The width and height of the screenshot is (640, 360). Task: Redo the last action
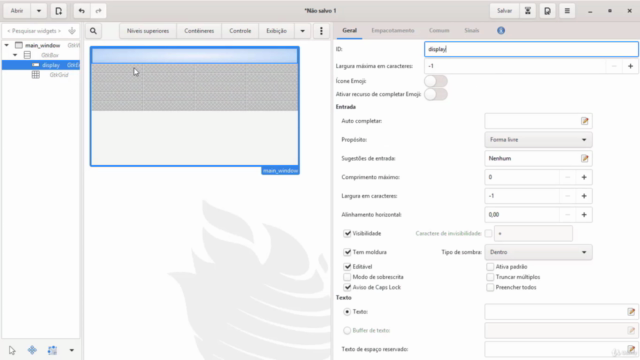(98, 11)
